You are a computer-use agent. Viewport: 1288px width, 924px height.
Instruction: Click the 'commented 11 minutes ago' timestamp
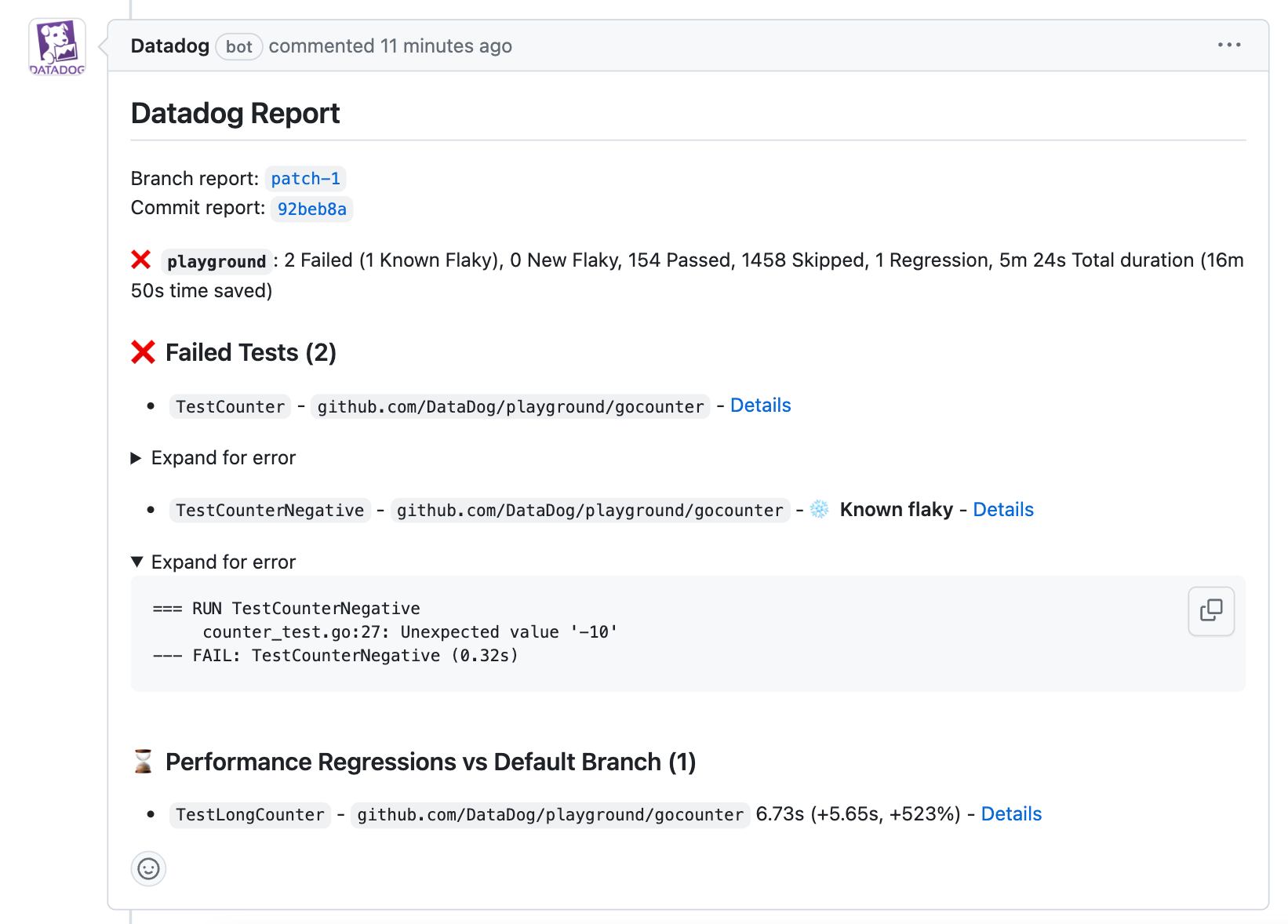point(390,46)
